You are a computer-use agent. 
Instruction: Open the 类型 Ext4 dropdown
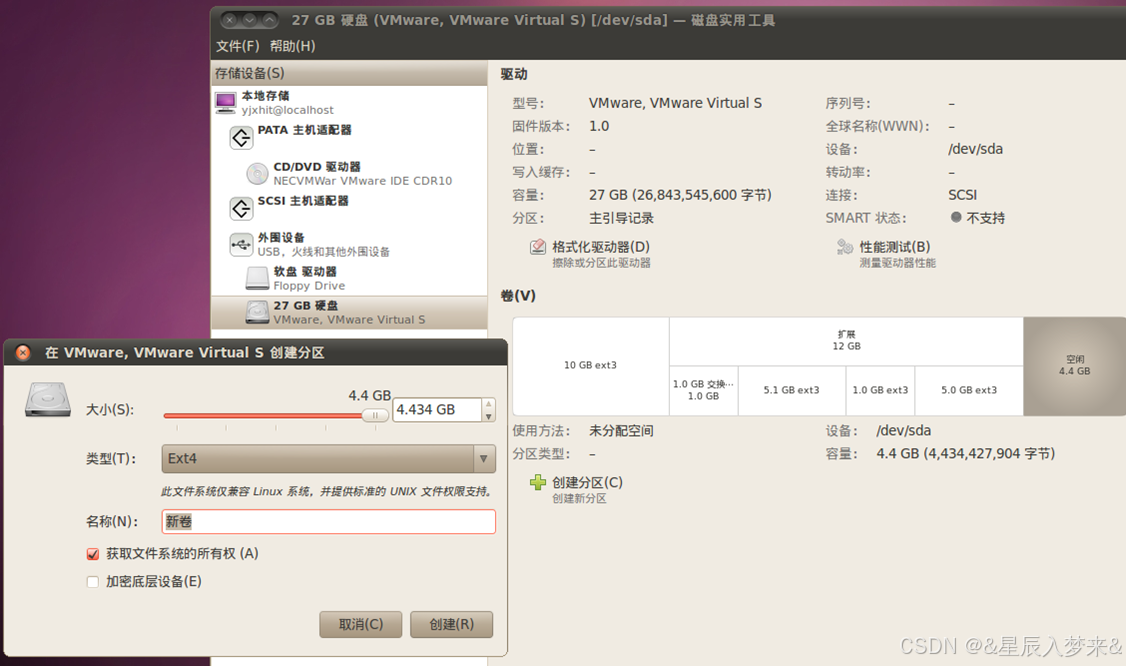[x=329, y=458]
